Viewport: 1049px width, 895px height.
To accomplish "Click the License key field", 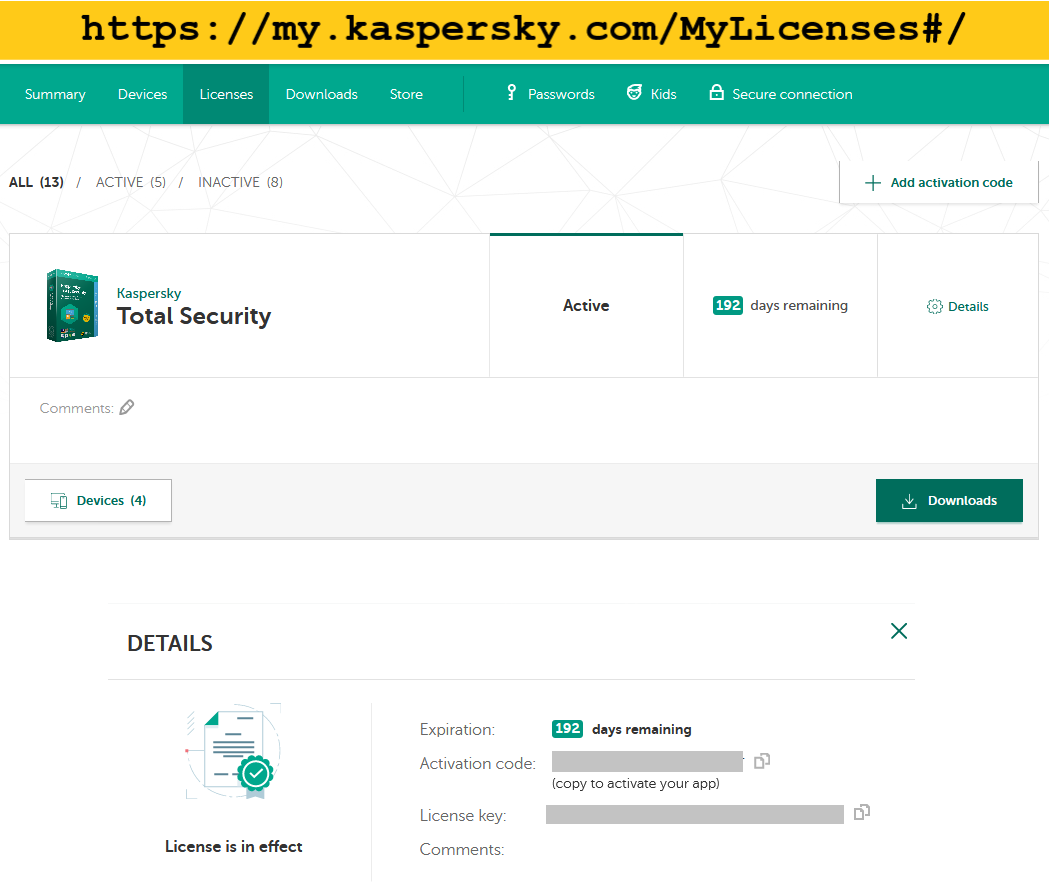I will (x=694, y=815).
